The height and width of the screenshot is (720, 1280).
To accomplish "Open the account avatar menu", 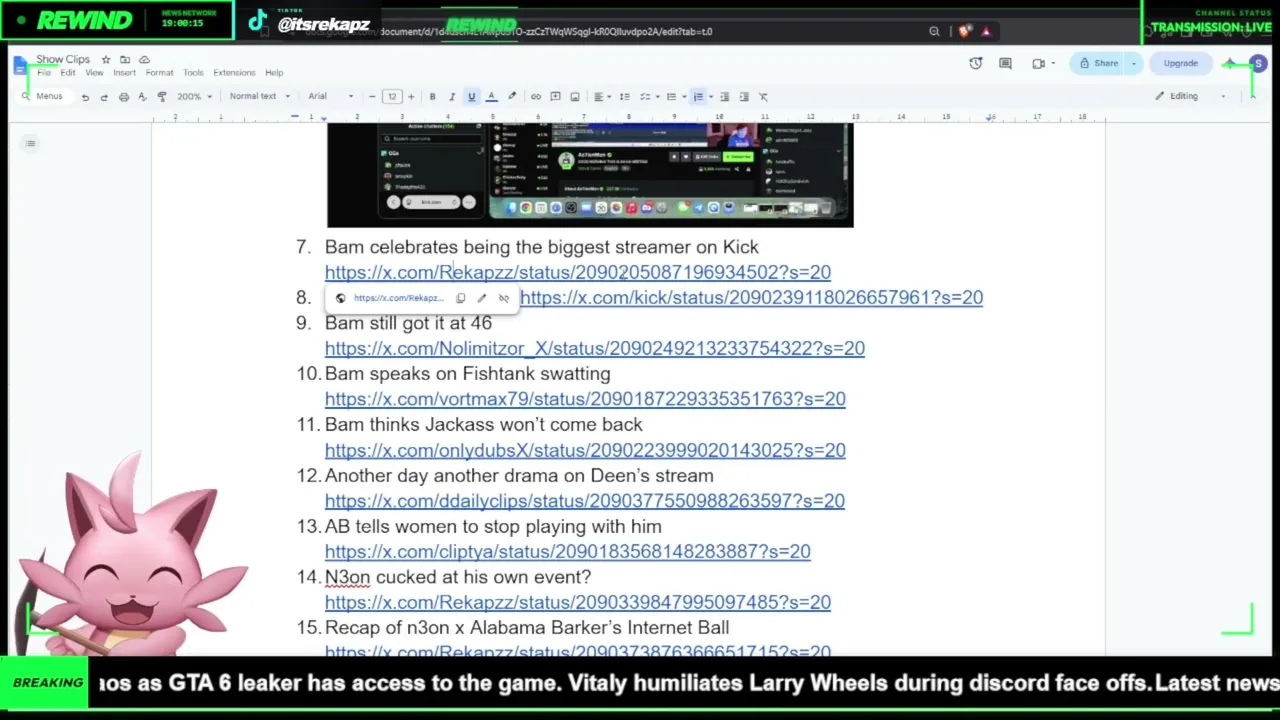I will (1258, 64).
